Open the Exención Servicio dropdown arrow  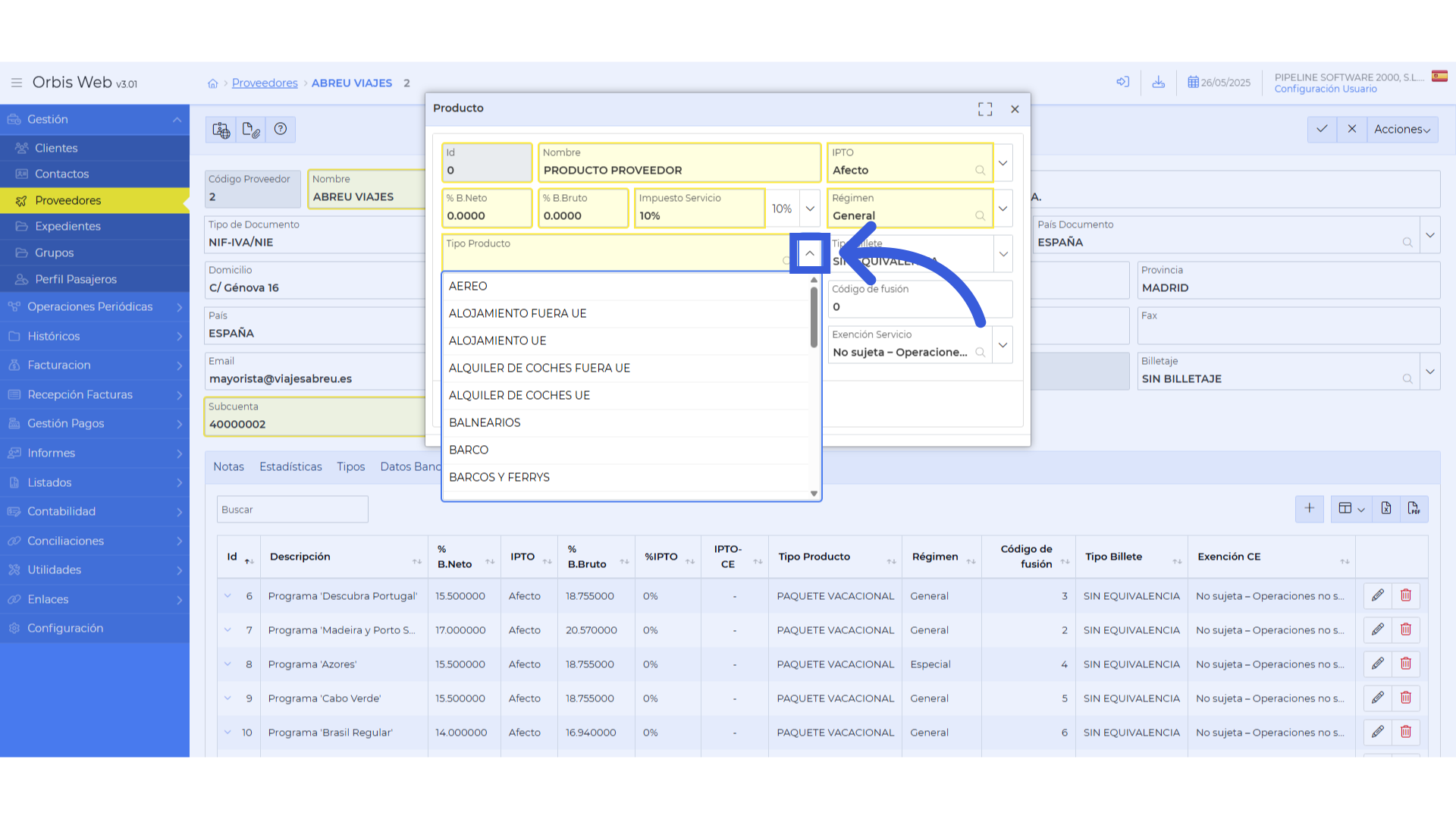[1003, 345]
